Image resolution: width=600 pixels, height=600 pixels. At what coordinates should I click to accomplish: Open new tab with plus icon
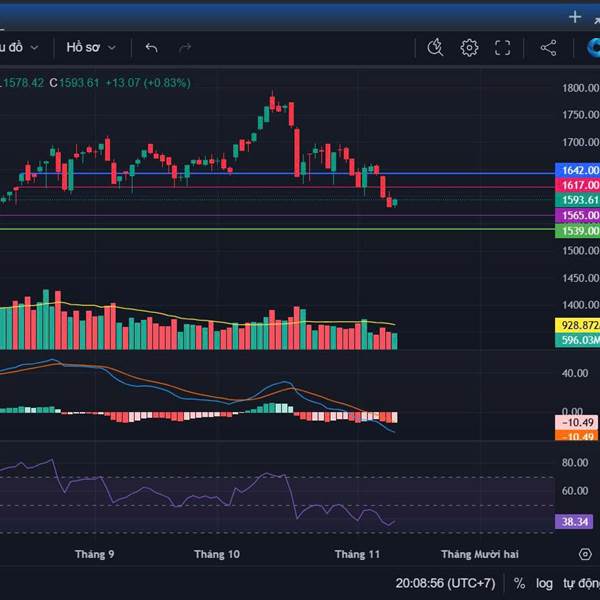pyautogui.click(x=575, y=16)
